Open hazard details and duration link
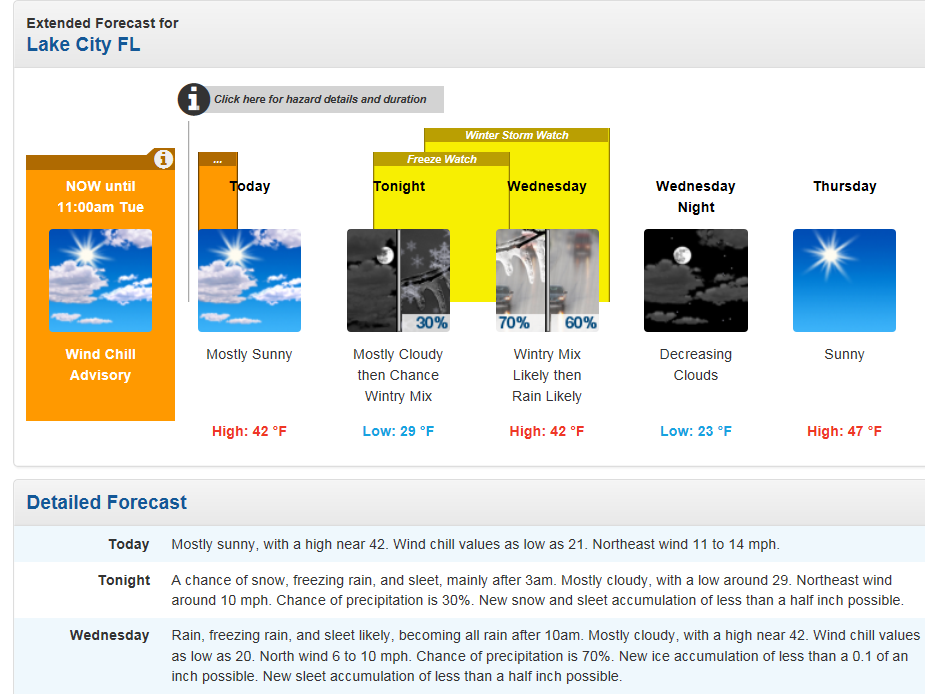925x694 pixels. tap(320, 99)
